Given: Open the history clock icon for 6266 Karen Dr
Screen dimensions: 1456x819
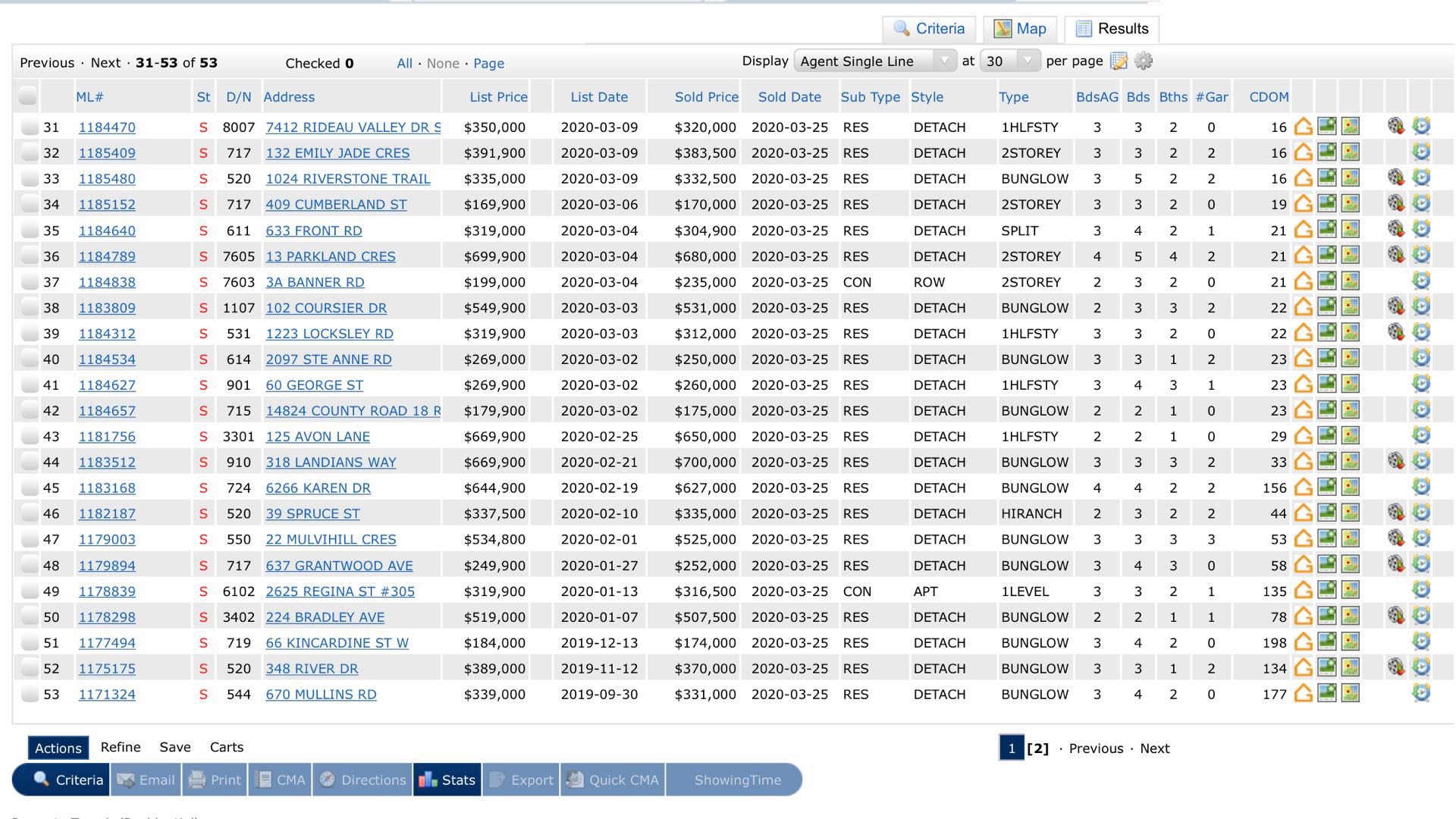Looking at the screenshot, I should coord(1421,487).
